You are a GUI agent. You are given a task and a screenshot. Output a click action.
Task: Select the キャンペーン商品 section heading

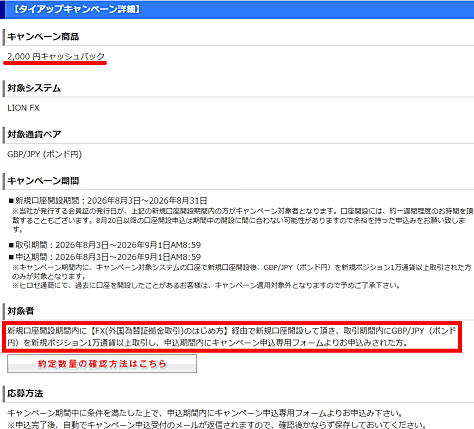(x=43, y=37)
